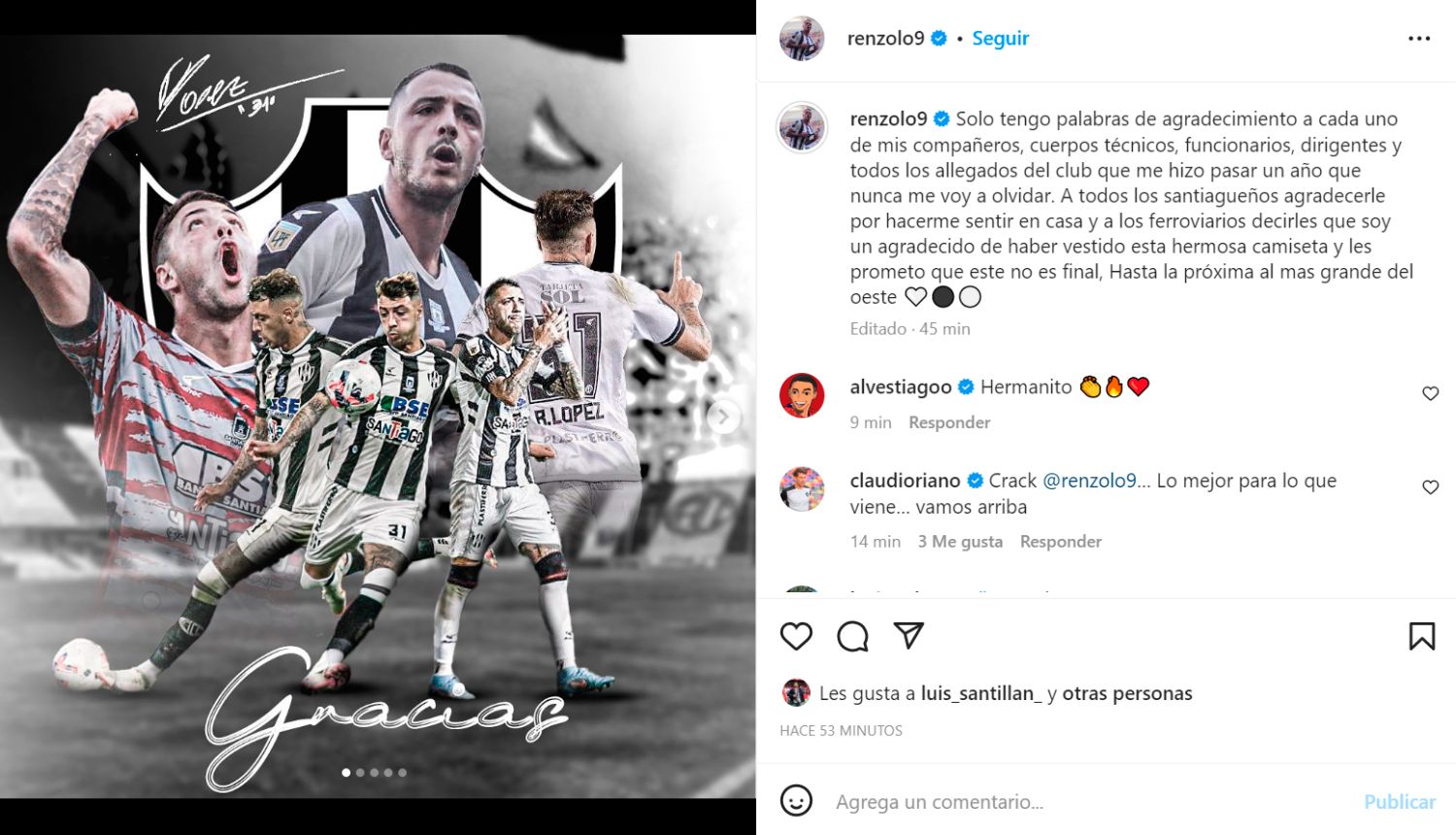Submit the comment with Publicar
Image resolution: width=1456 pixels, height=835 pixels.
pos(1399,802)
